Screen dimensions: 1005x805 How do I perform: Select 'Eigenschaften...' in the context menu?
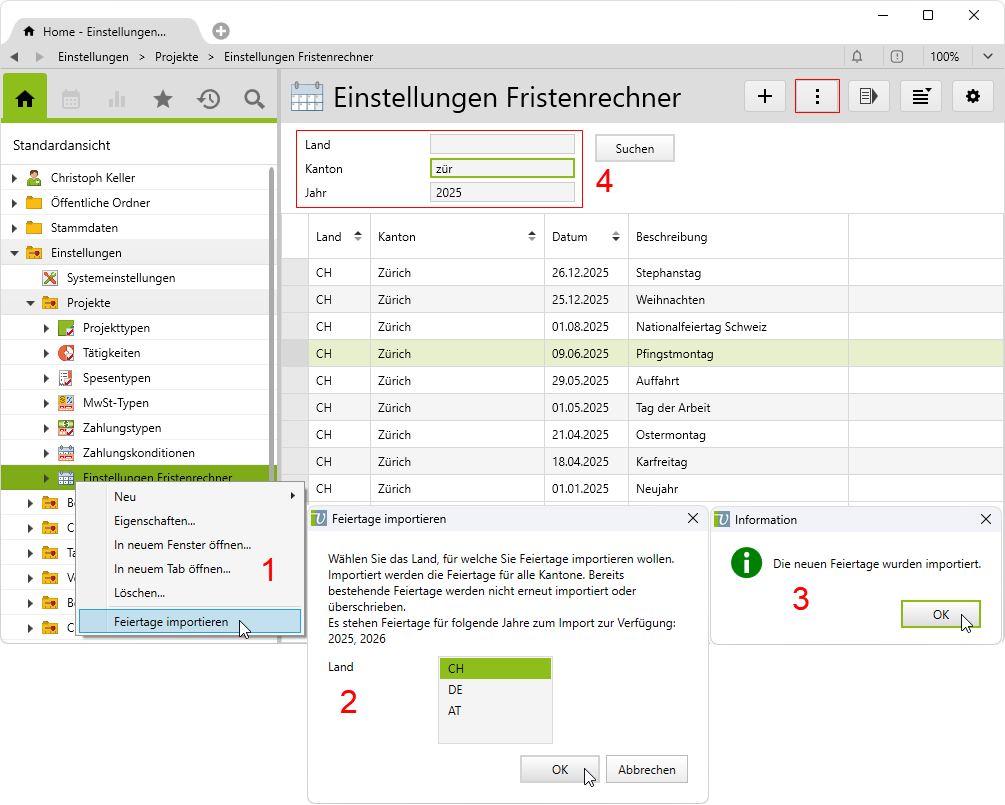(154, 520)
